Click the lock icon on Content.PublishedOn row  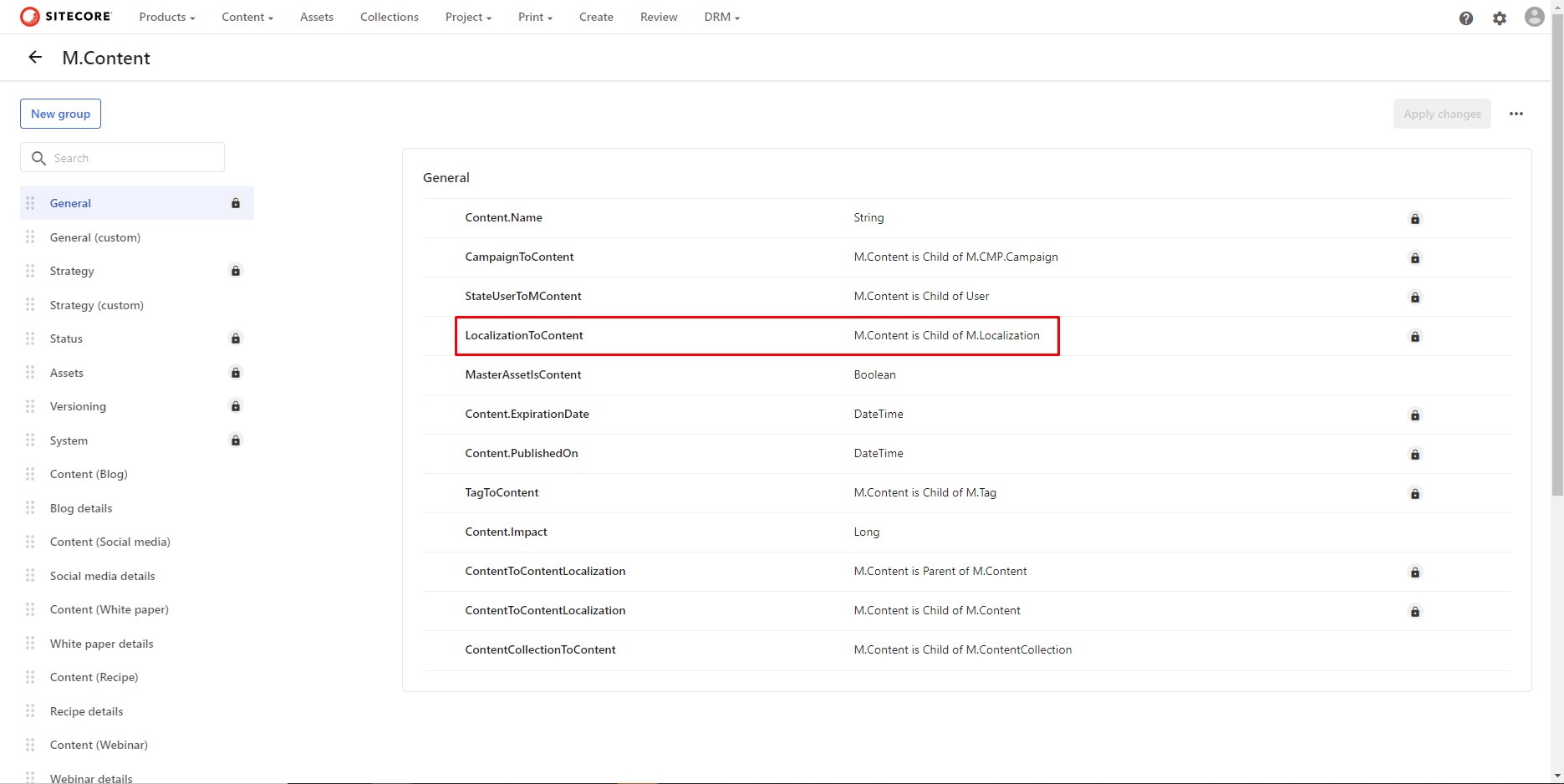coord(1415,455)
